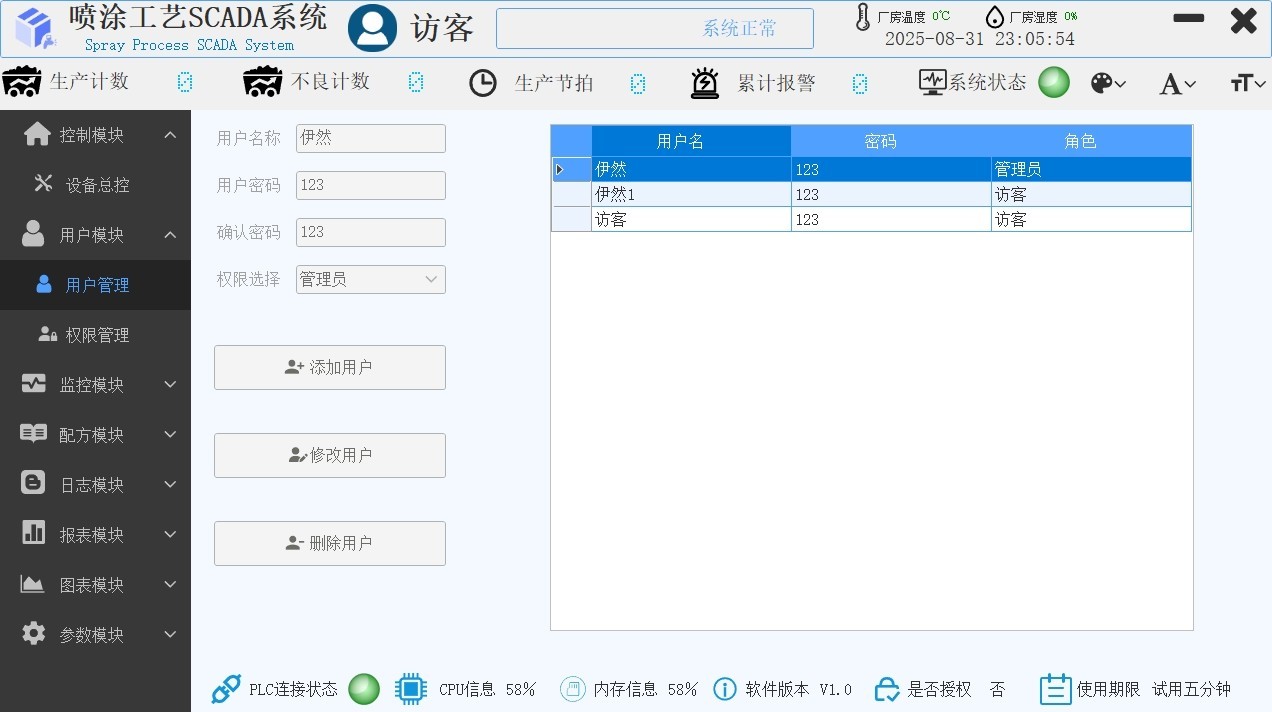Click the green 系统状态 indicator light
1272x712 pixels.
(x=1054, y=82)
